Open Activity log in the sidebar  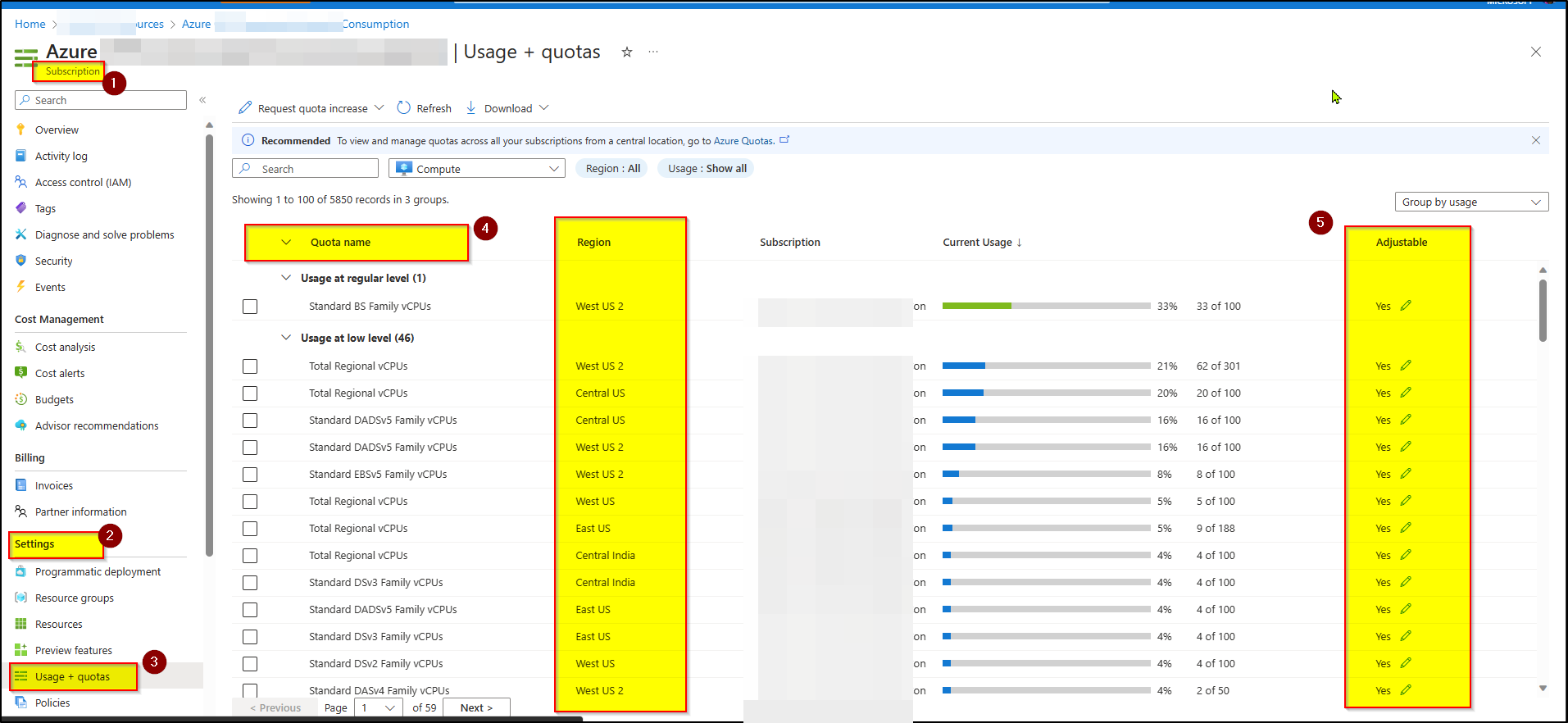(x=61, y=156)
